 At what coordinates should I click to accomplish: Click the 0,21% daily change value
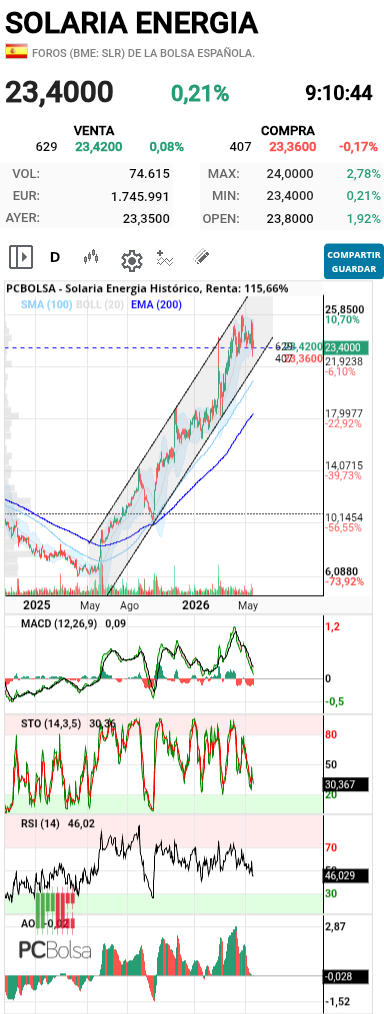click(x=200, y=94)
